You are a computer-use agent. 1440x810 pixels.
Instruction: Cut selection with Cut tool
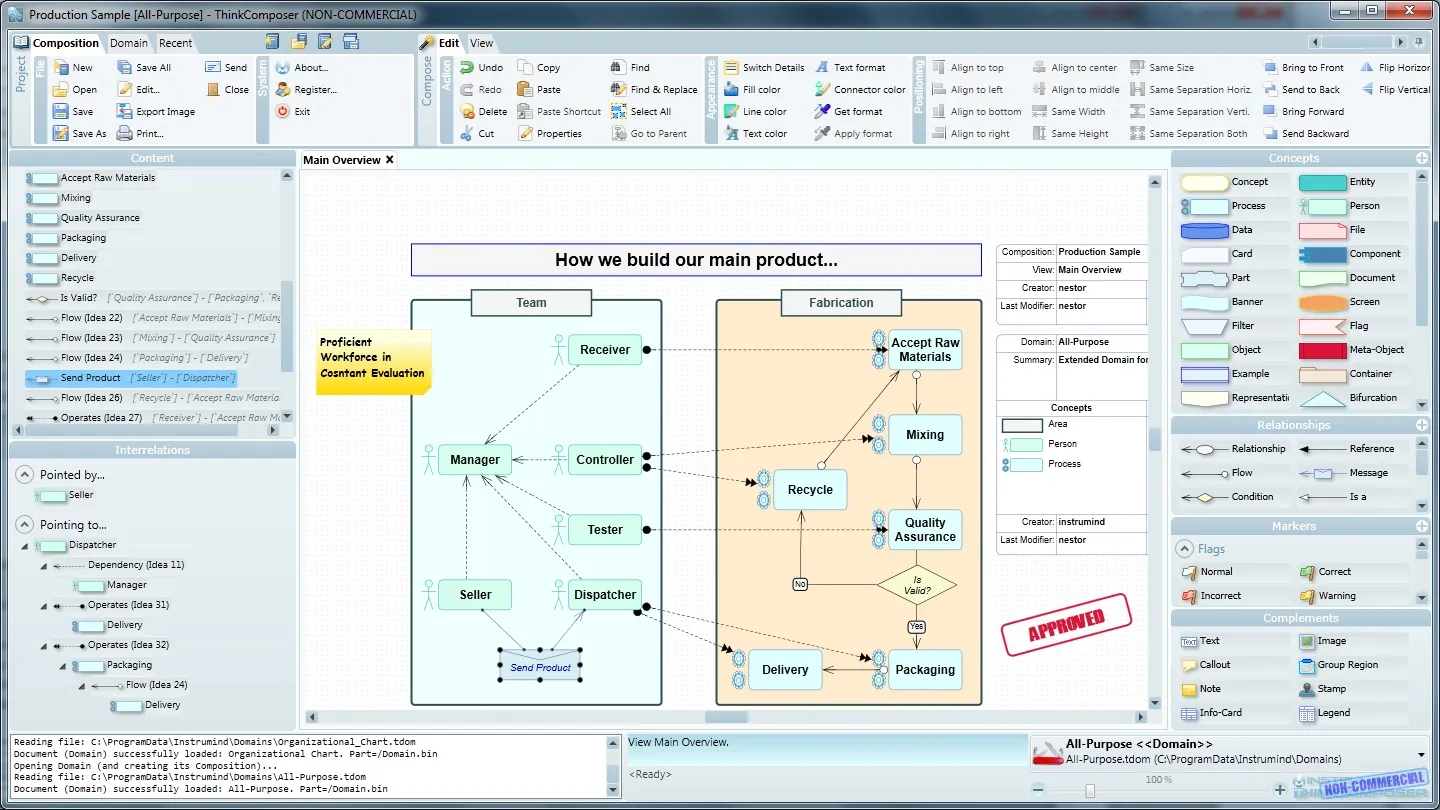477,134
